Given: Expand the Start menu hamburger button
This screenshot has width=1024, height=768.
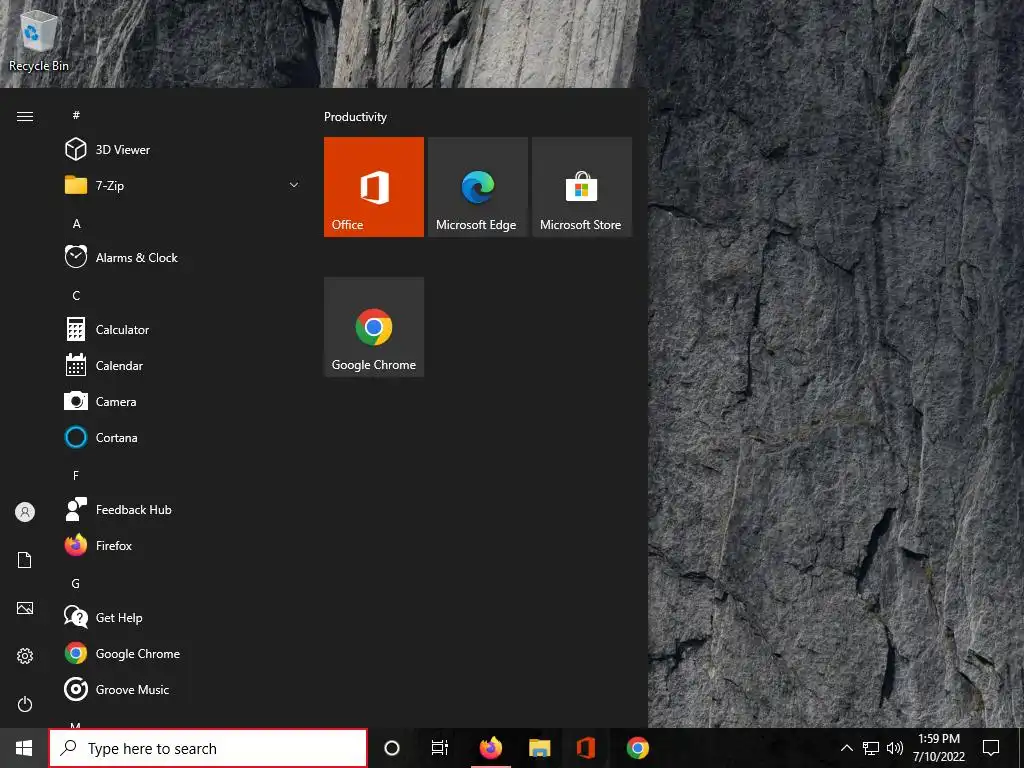Looking at the screenshot, I should pos(25,116).
